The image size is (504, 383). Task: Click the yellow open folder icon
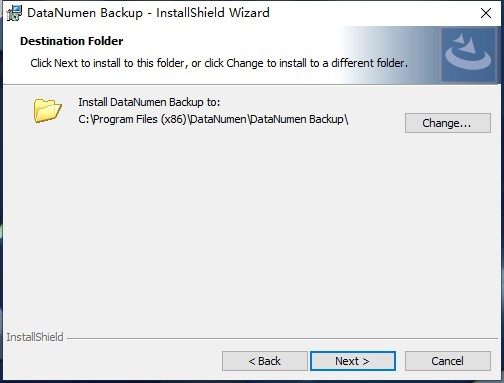click(x=48, y=110)
